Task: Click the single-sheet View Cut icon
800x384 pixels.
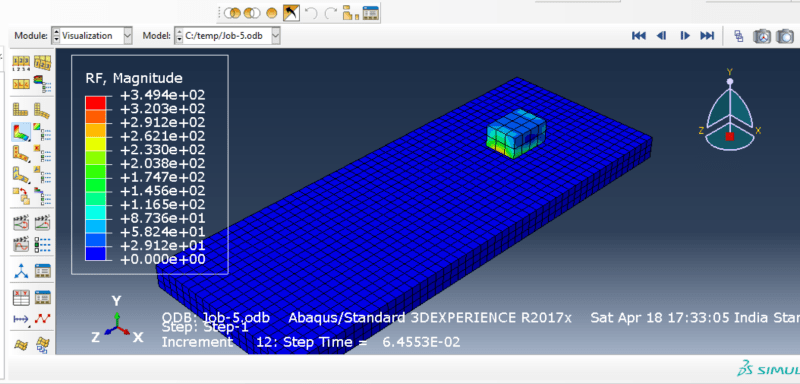Action: click(x=20, y=345)
